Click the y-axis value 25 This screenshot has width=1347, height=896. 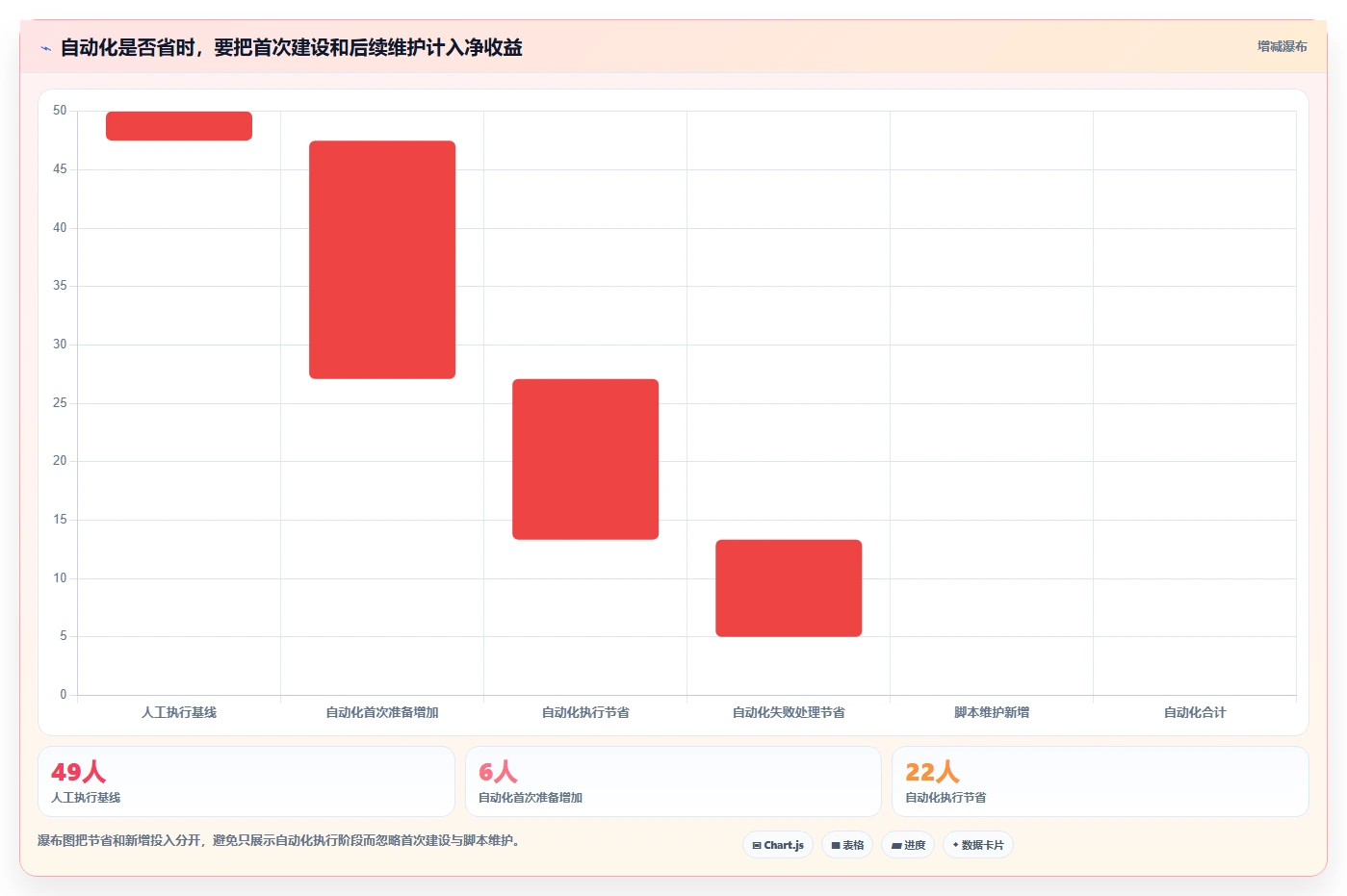pos(60,402)
